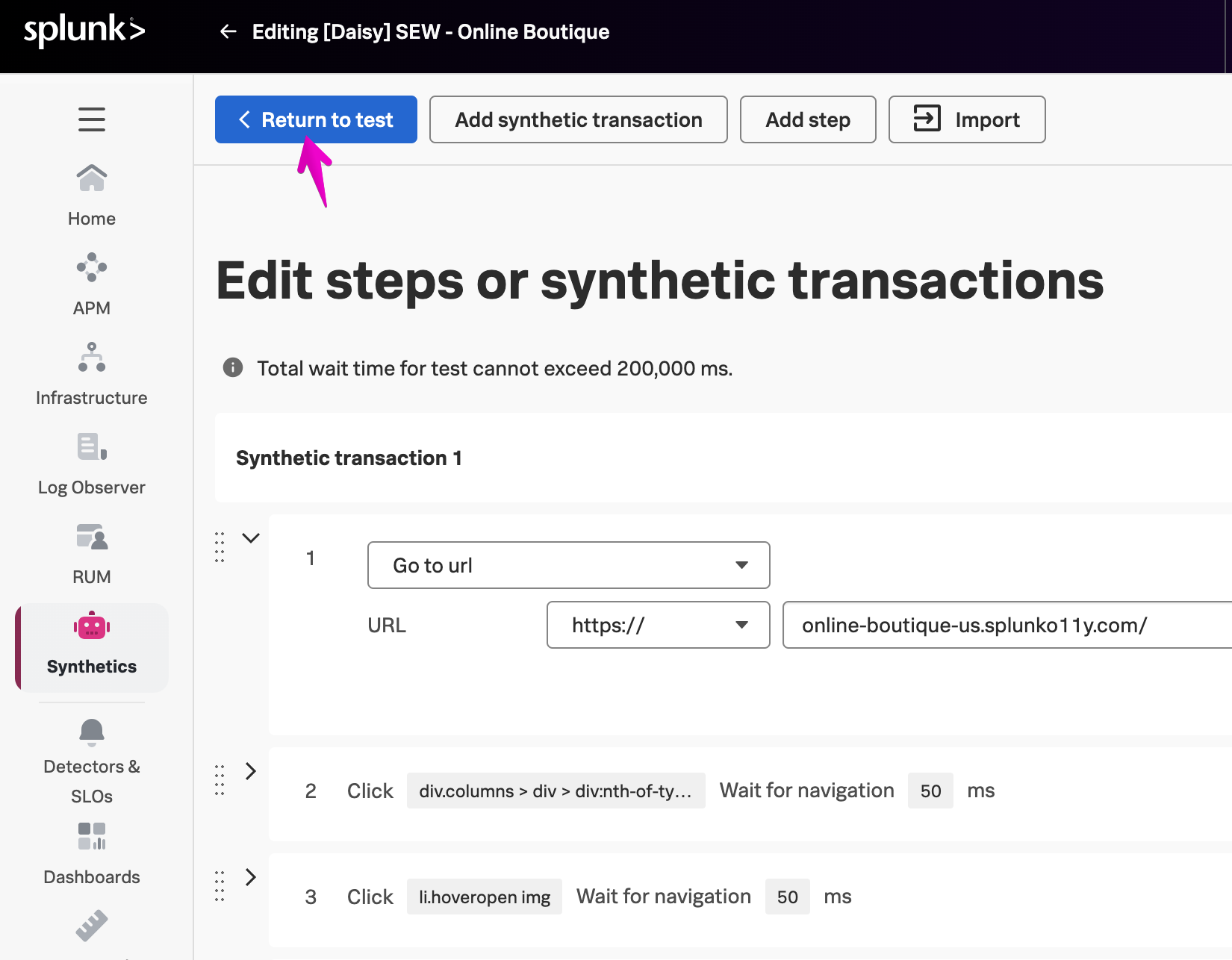Open the 'Go to url' action dropdown
1232x960 pixels.
[x=568, y=565]
